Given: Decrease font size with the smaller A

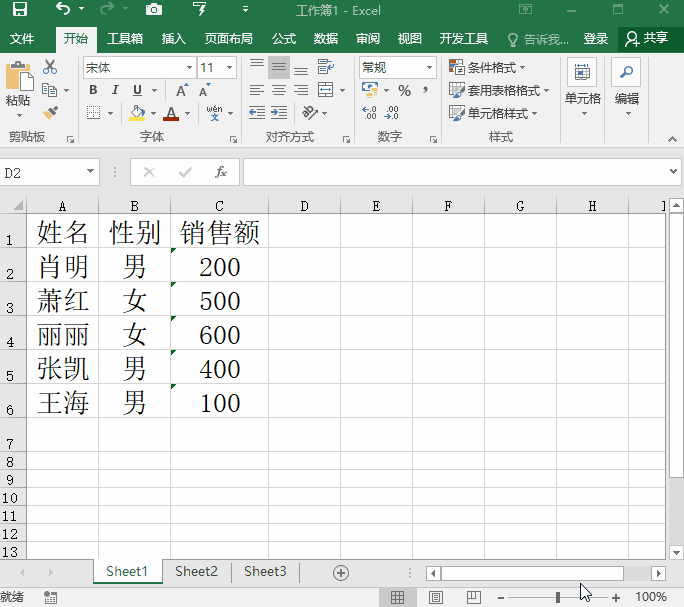Looking at the screenshot, I should [204, 90].
